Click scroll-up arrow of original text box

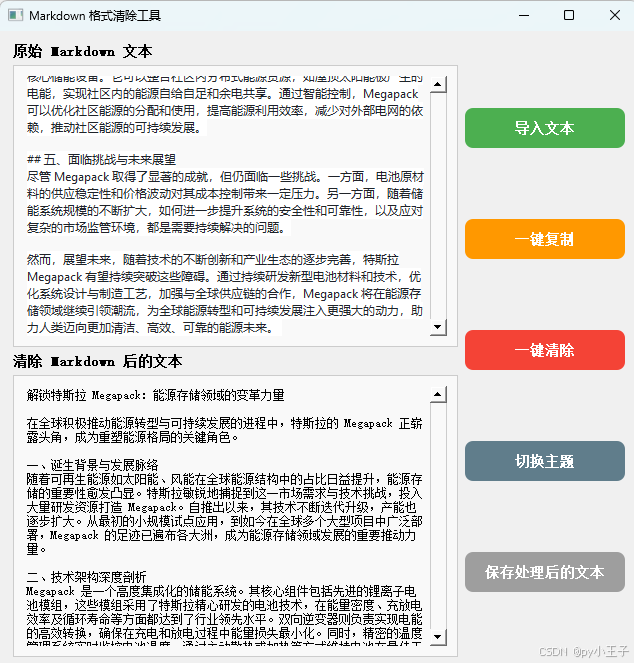[x=438, y=85]
